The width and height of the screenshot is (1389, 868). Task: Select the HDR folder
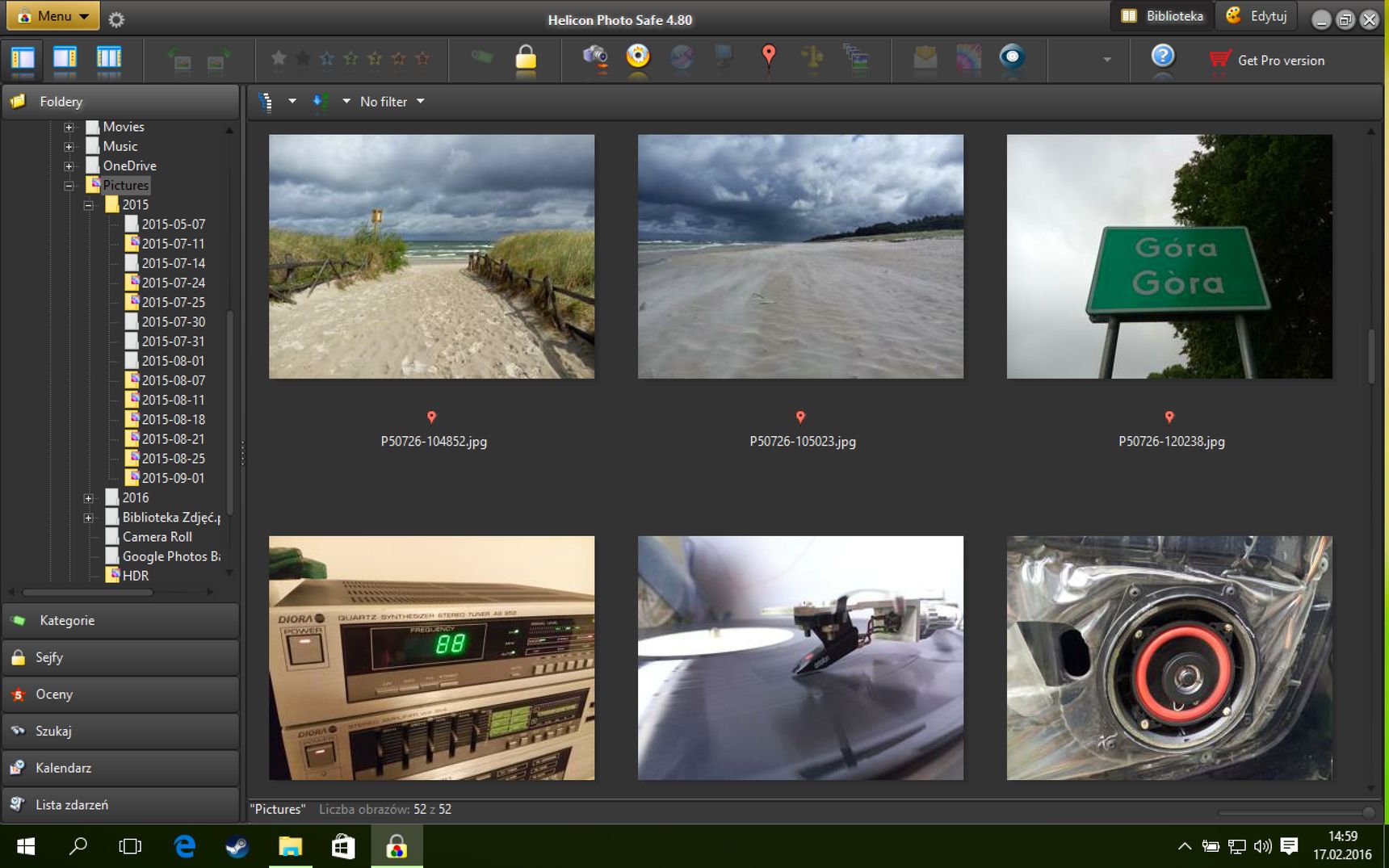pyautogui.click(x=128, y=576)
